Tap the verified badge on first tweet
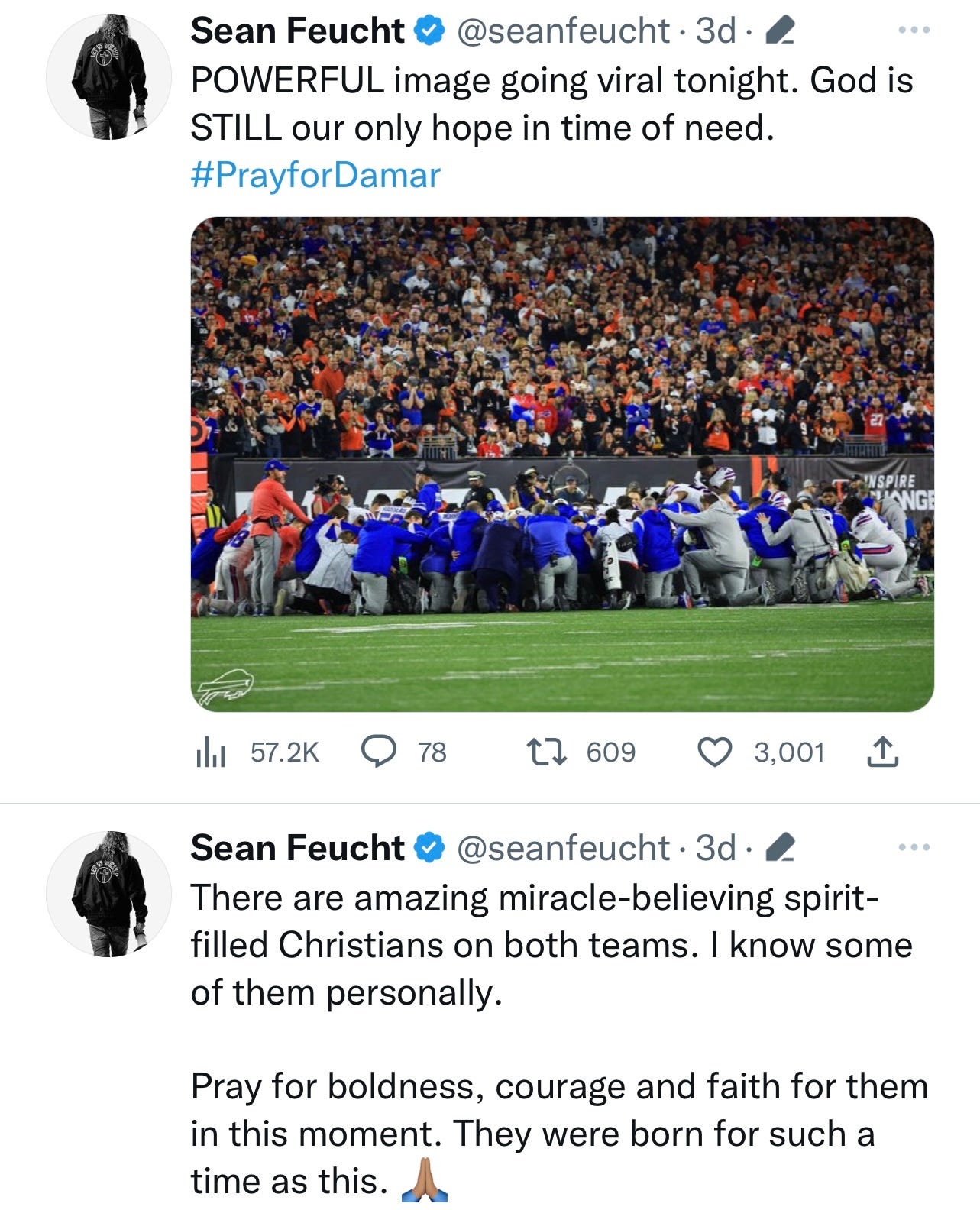 [x=429, y=31]
